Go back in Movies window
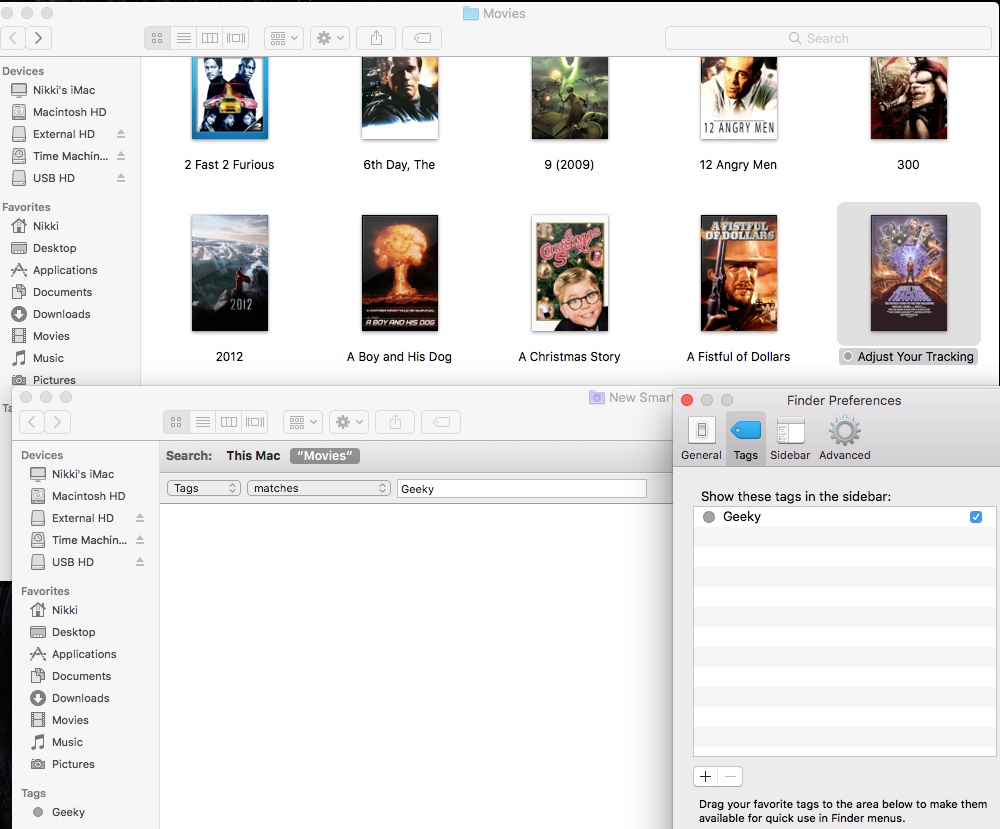The height and width of the screenshot is (829, 1000). (x=13, y=38)
